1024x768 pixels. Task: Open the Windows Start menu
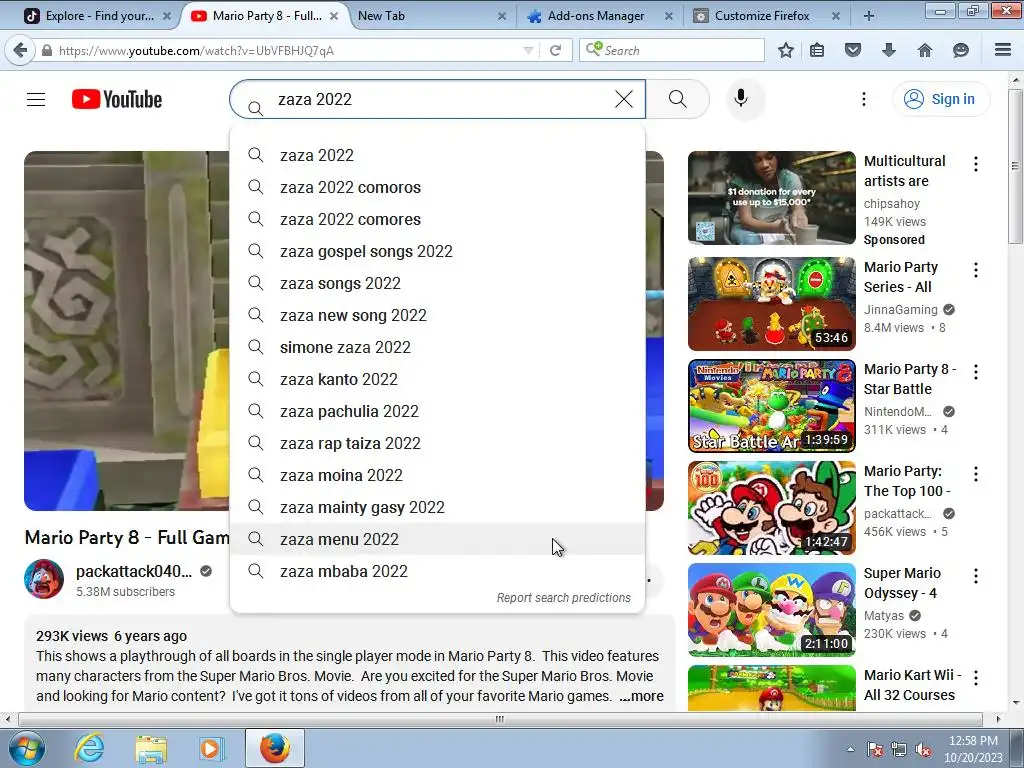pos(26,748)
